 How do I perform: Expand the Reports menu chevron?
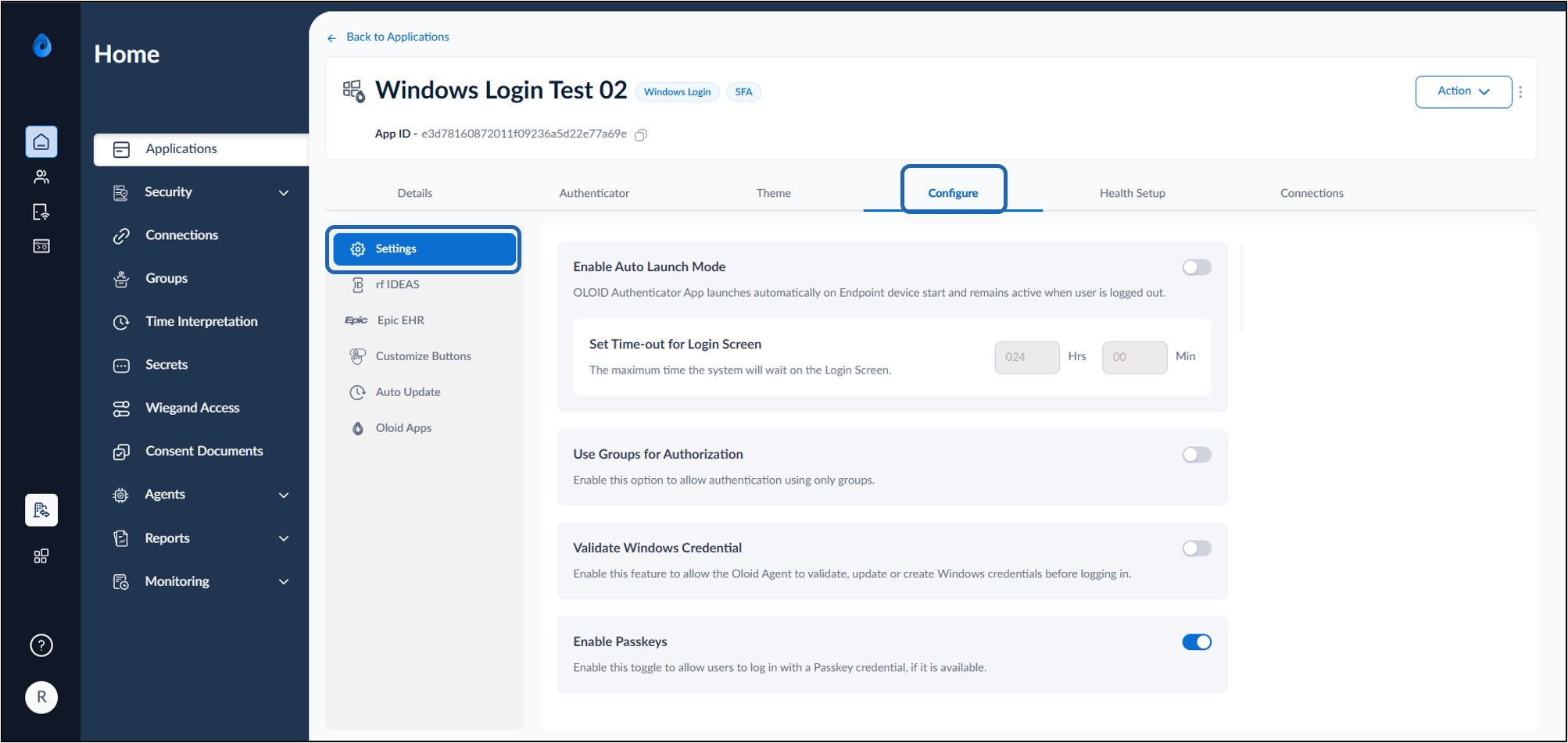pos(284,539)
